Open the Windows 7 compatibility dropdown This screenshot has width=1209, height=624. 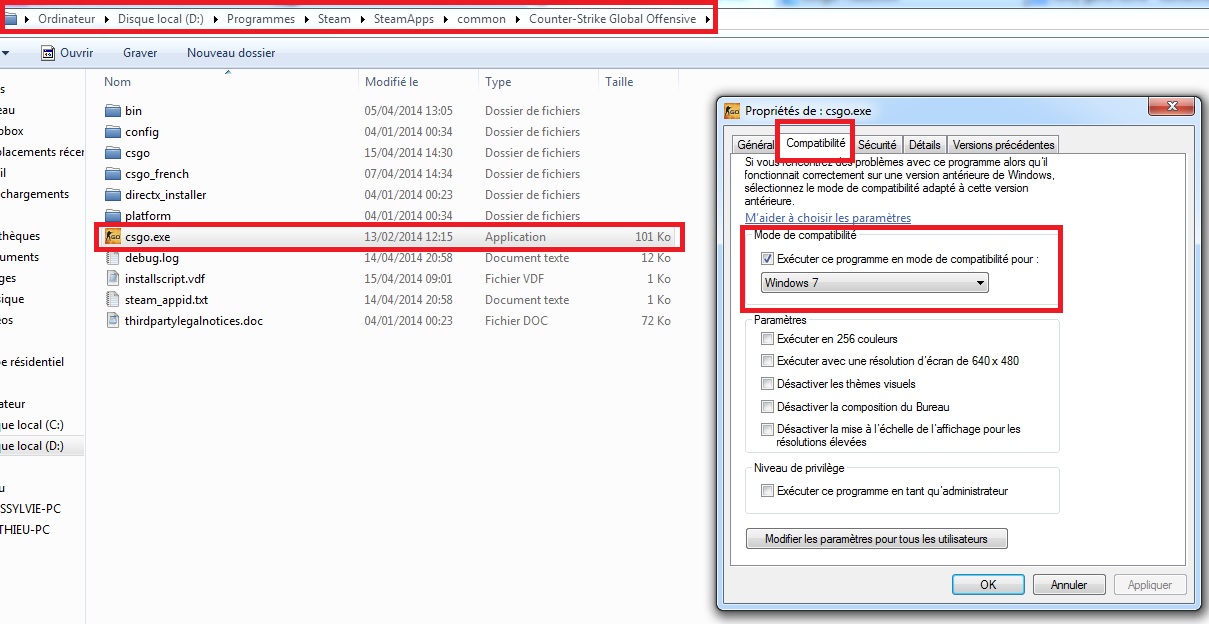click(874, 283)
